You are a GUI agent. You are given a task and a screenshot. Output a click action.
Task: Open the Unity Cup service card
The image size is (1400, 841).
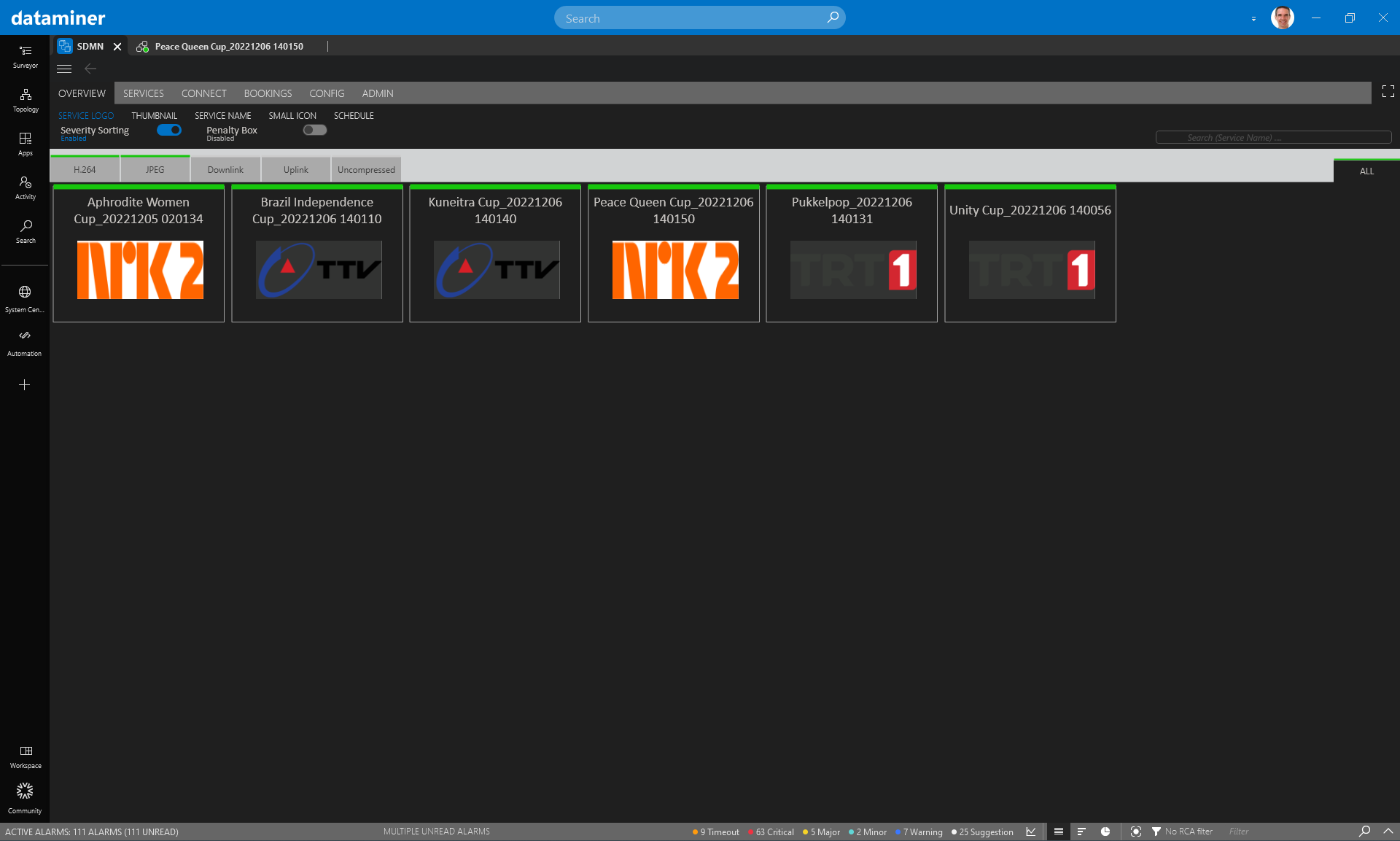tap(1030, 253)
